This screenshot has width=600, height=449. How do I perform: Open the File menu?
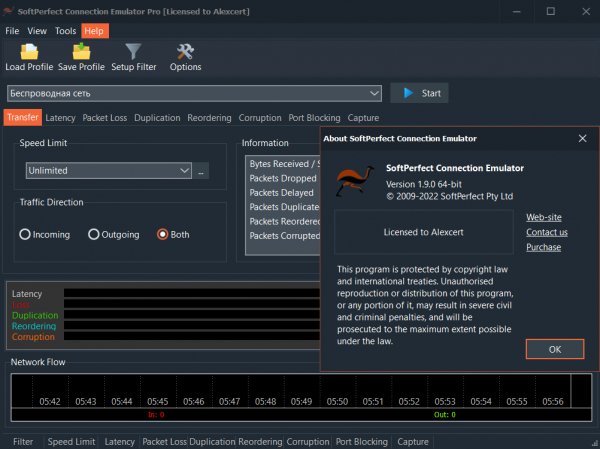coord(12,31)
